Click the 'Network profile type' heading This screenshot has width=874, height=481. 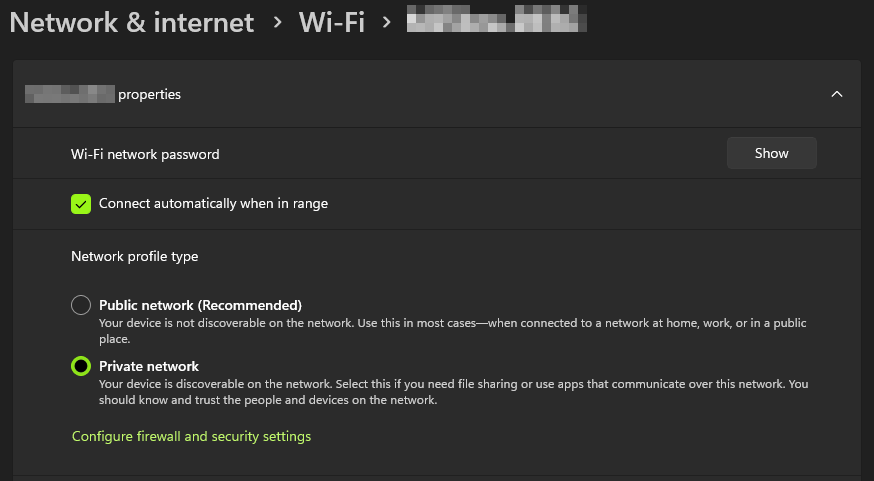pyautogui.click(x=134, y=257)
